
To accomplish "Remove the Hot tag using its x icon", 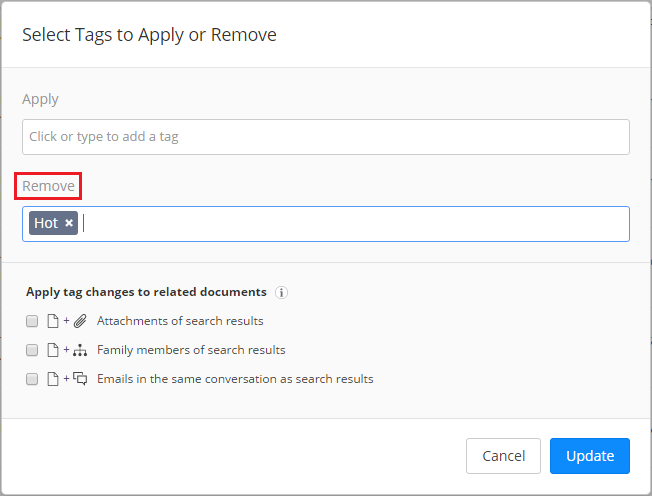I will [x=69, y=223].
